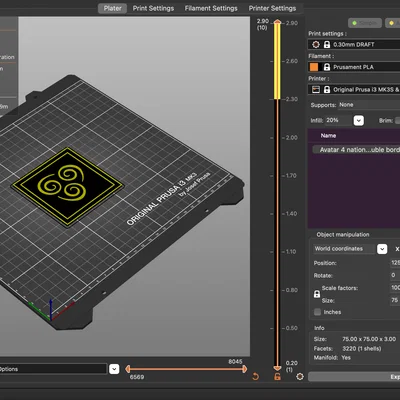Image resolution: width=400 pixels, height=400 pixels.
Task: Click the Options combo box field
Action: click(53, 369)
